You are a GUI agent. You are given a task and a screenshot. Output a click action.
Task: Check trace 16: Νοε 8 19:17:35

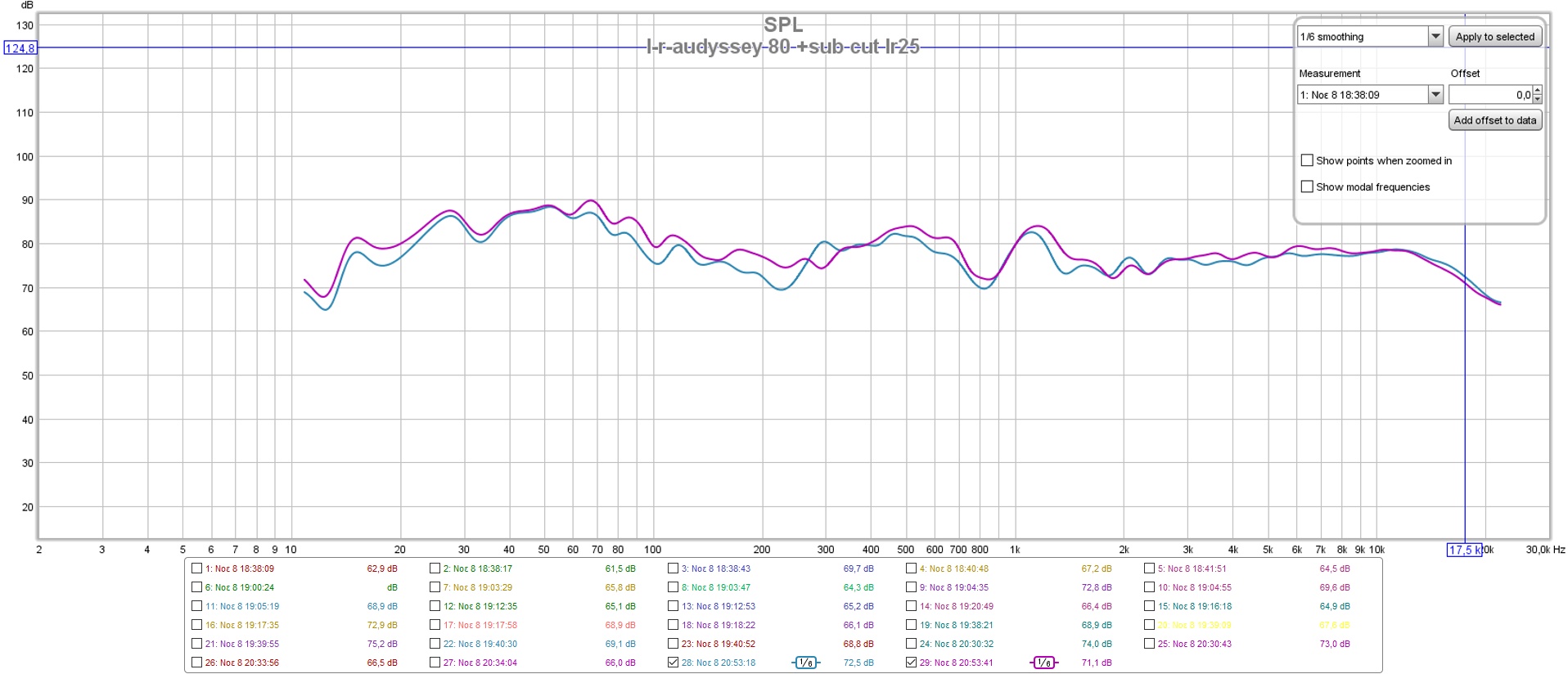point(196,625)
